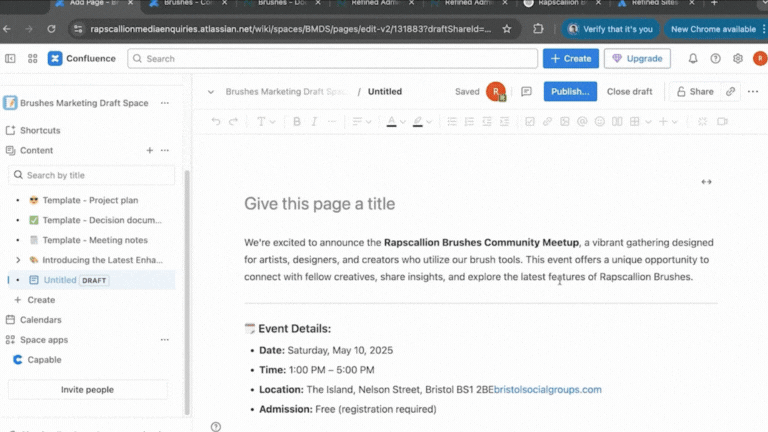Insert a table
Image resolution: width=768 pixels, height=432 pixels.
(635, 121)
